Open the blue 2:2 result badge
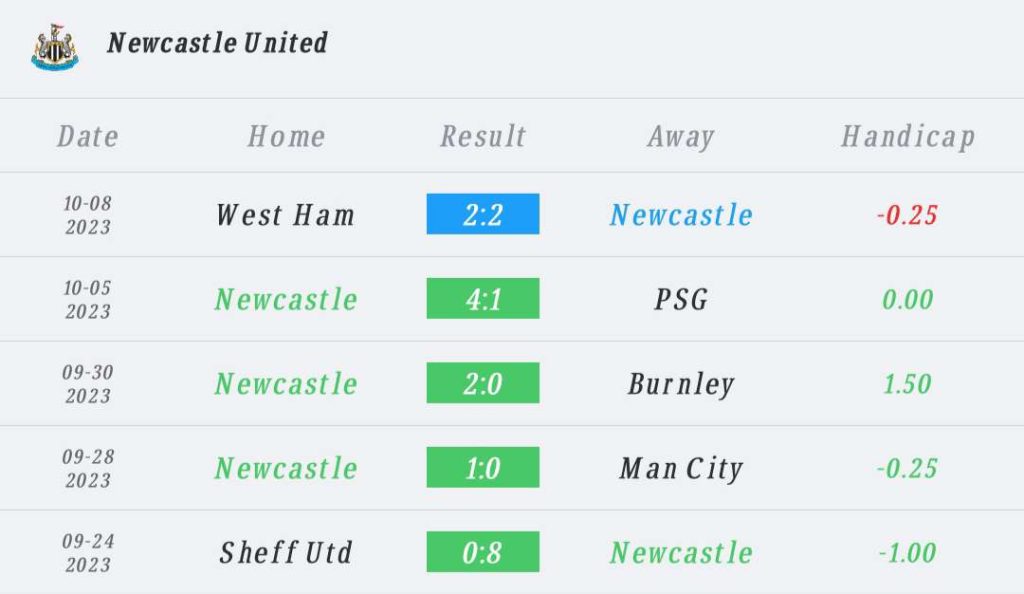1024x594 pixels. 483,214
